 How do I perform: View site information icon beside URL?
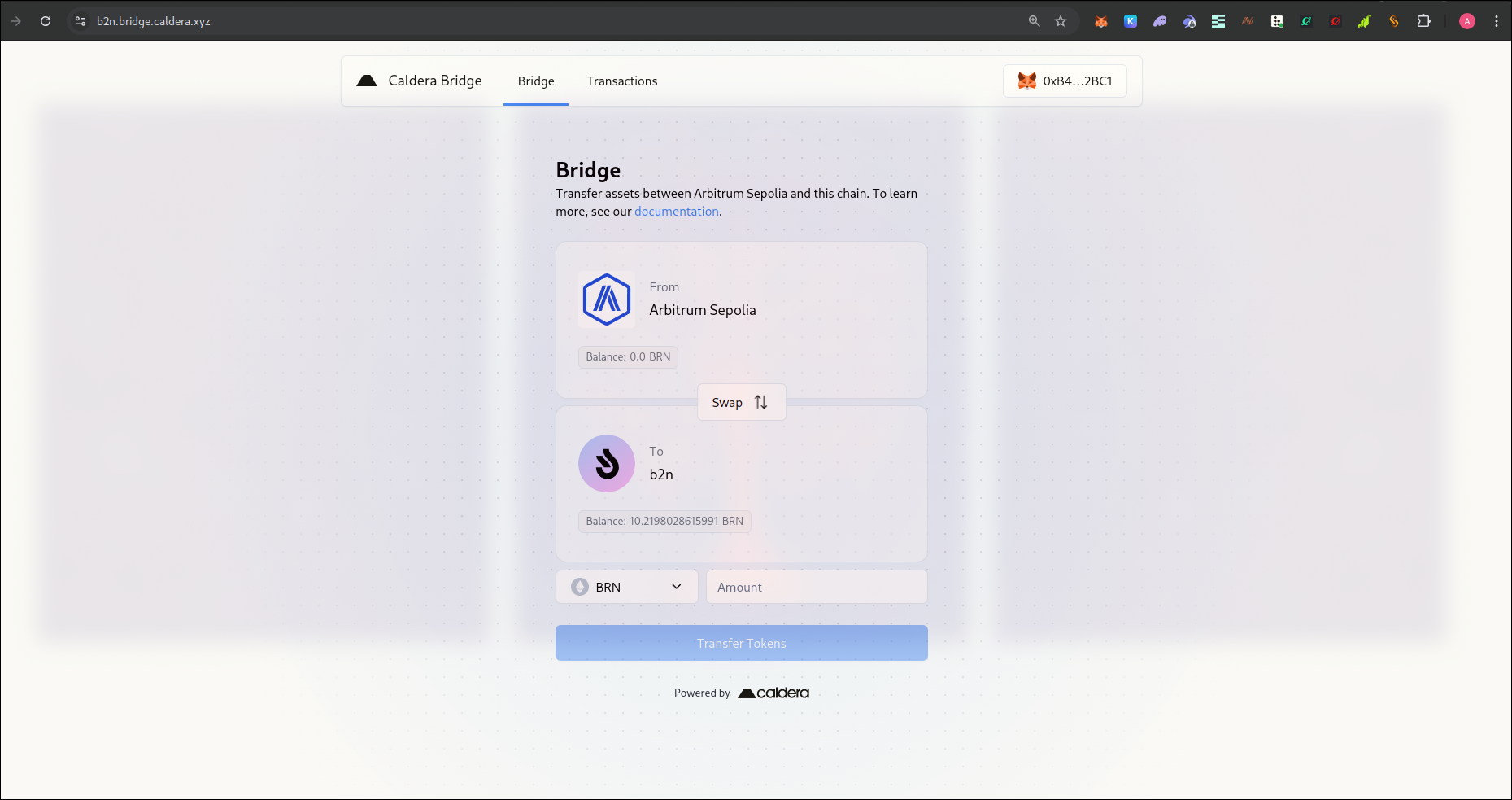pos(81,21)
